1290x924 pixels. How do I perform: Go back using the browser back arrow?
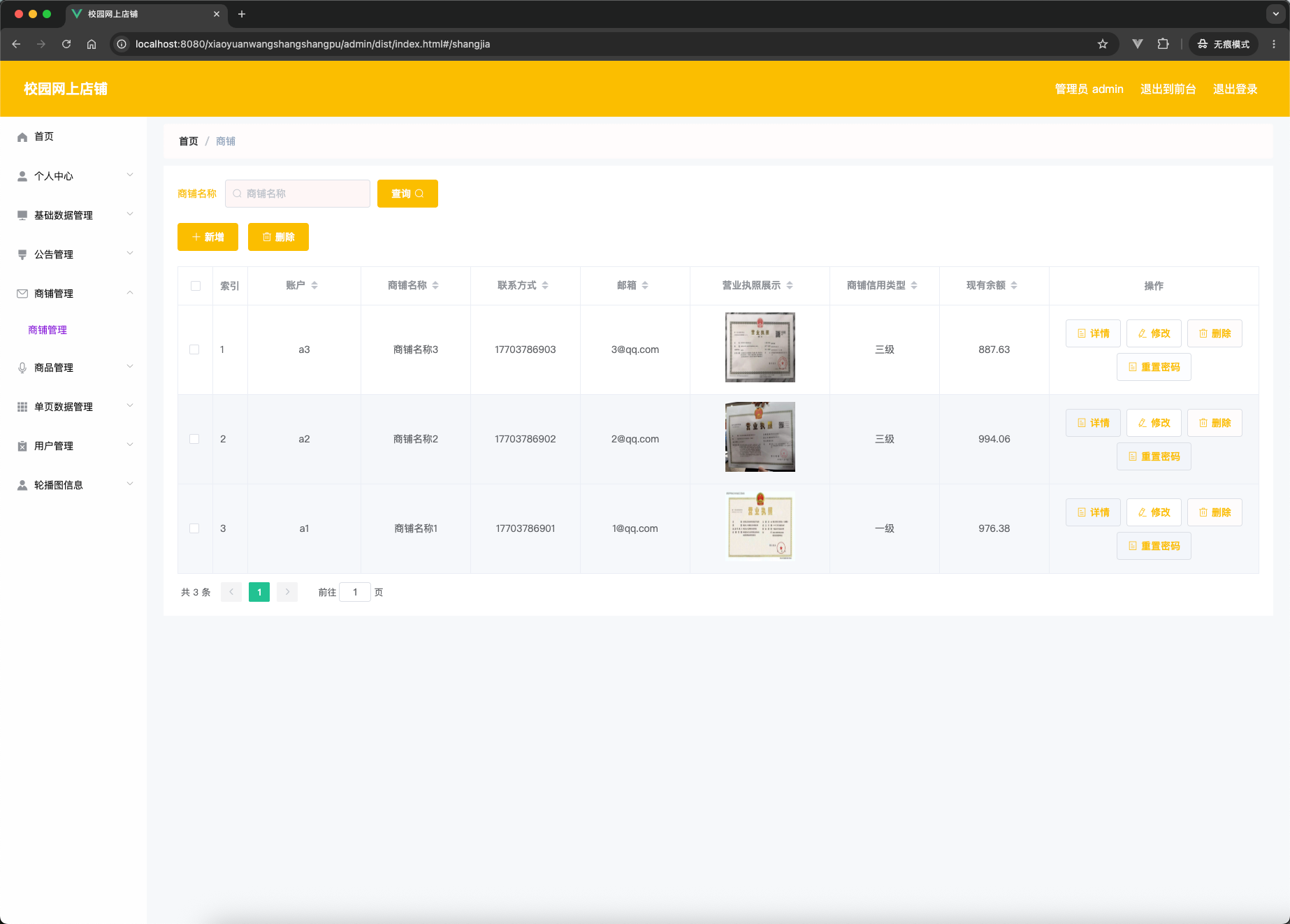[16, 44]
